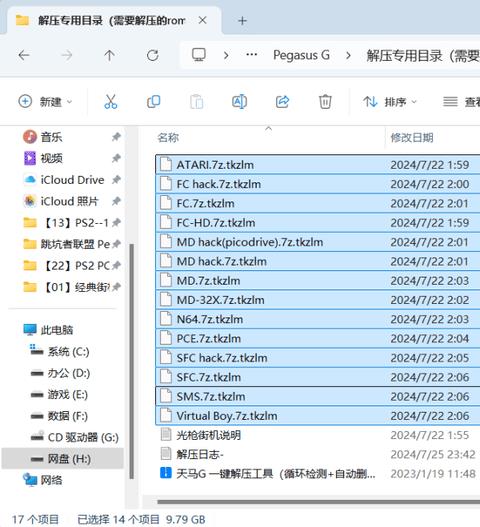
Task: Expand chevron before the ellipsis breadcrumb
Action: coord(226,55)
